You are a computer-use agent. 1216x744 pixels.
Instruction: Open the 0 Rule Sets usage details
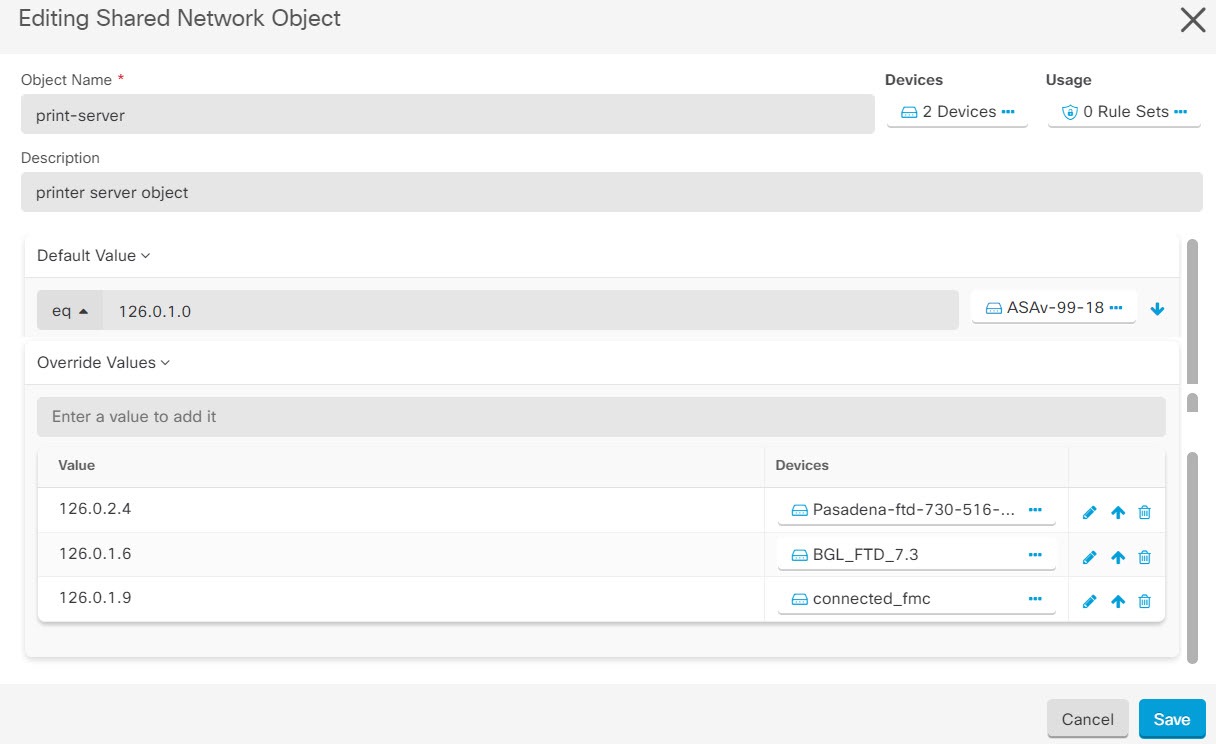pyautogui.click(x=1117, y=111)
